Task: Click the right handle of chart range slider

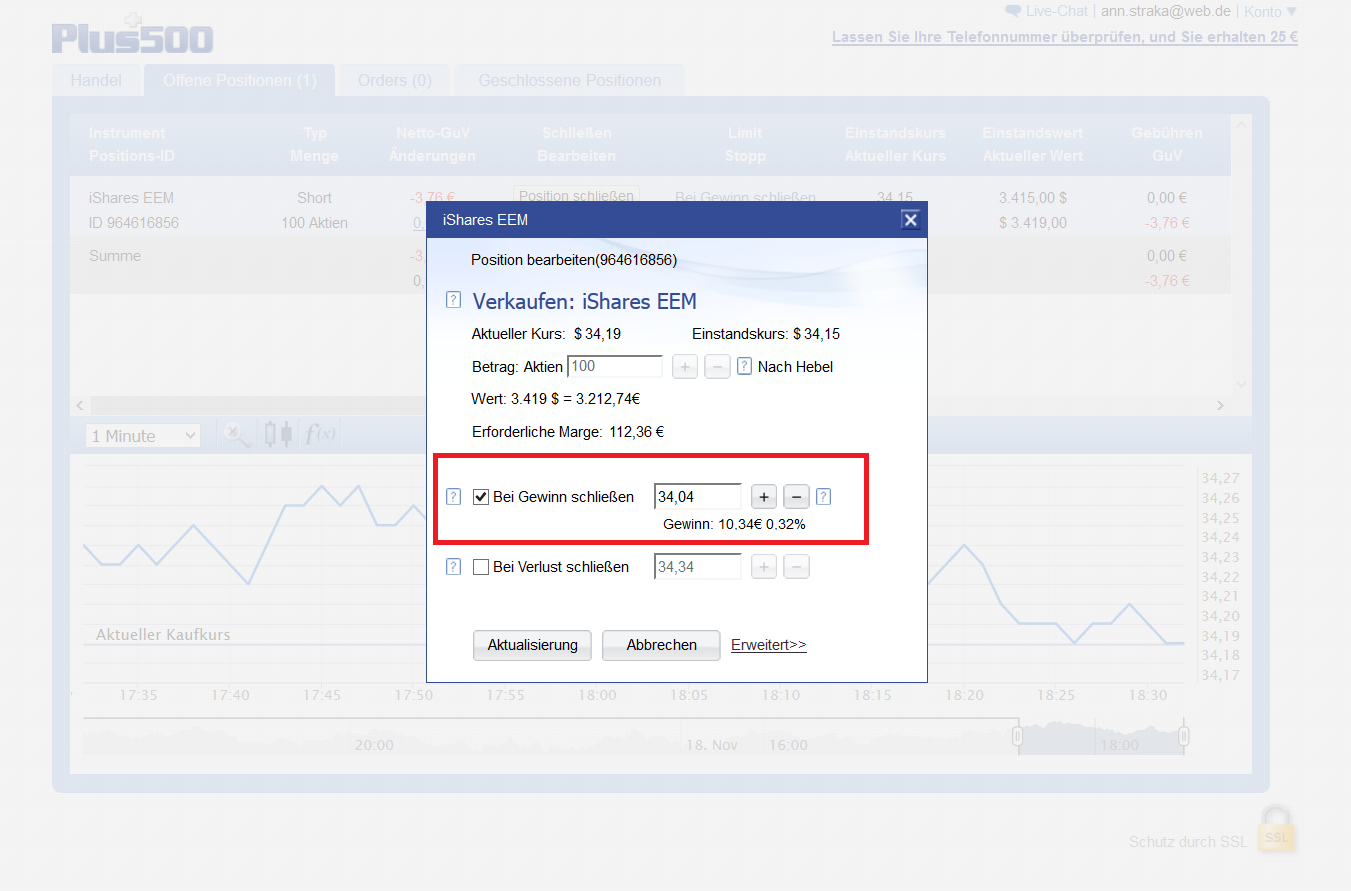Action: (x=1184, y=737)
